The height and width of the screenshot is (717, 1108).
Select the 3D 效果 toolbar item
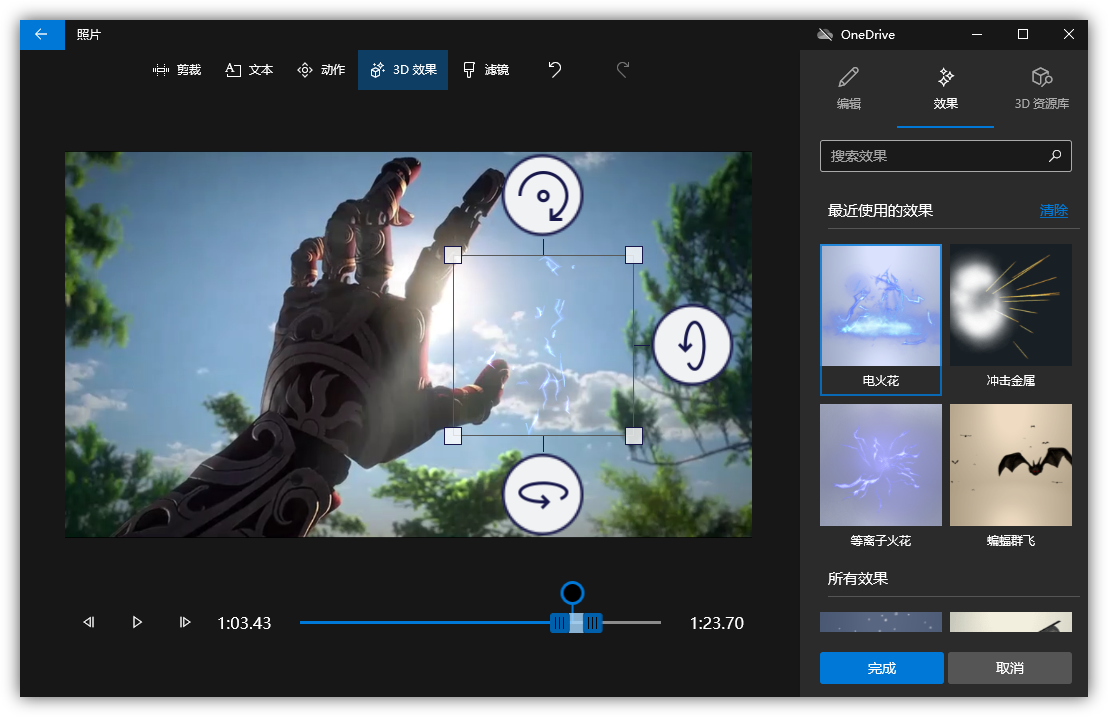[x=403, y=70]
